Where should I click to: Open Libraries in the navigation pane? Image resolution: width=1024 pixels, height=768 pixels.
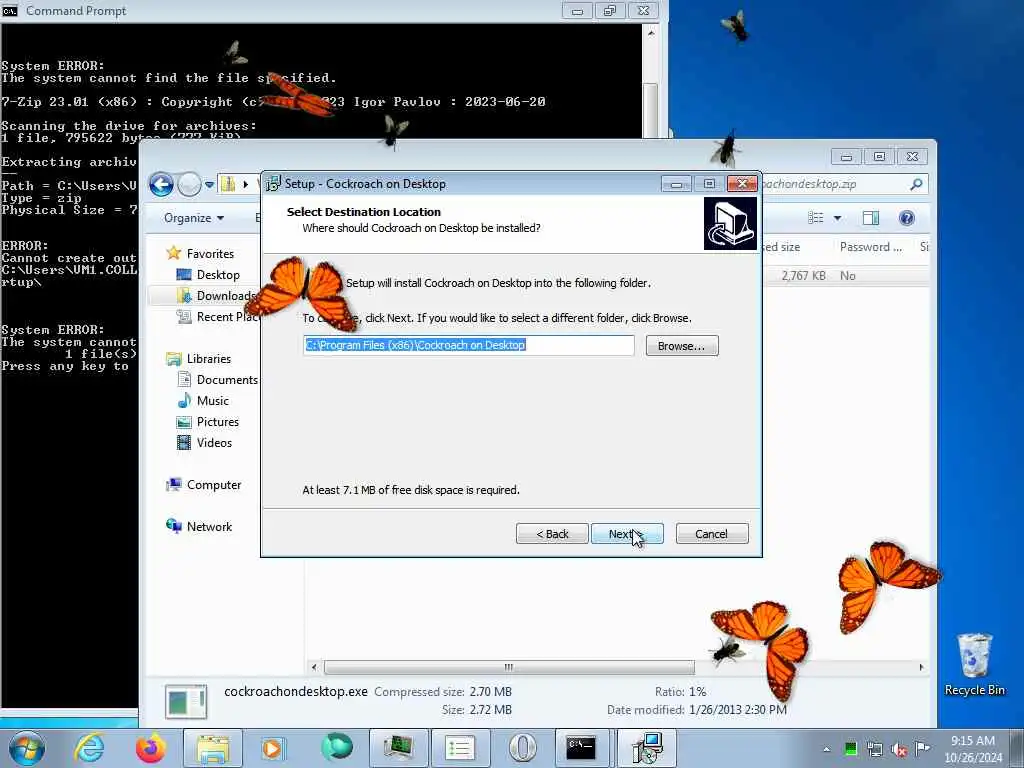(208, 359)
